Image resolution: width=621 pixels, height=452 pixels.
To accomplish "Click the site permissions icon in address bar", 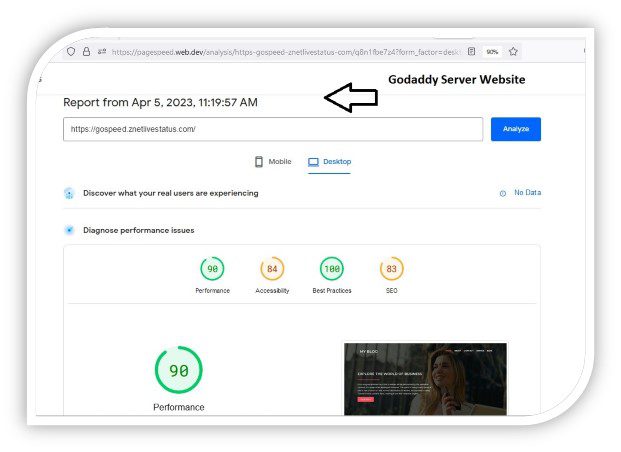I will (101, 52).
